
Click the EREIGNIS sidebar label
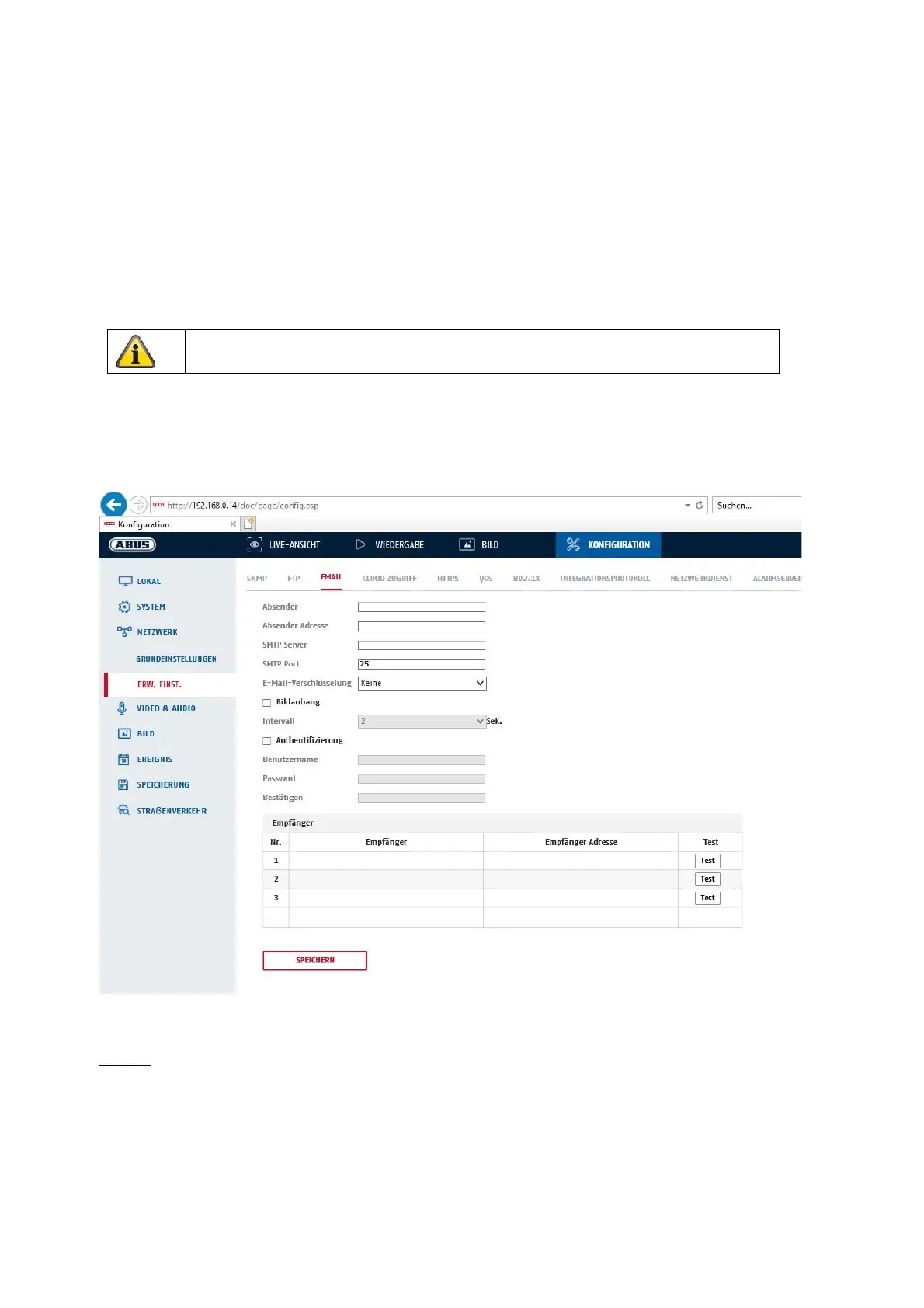coord(155,759)
